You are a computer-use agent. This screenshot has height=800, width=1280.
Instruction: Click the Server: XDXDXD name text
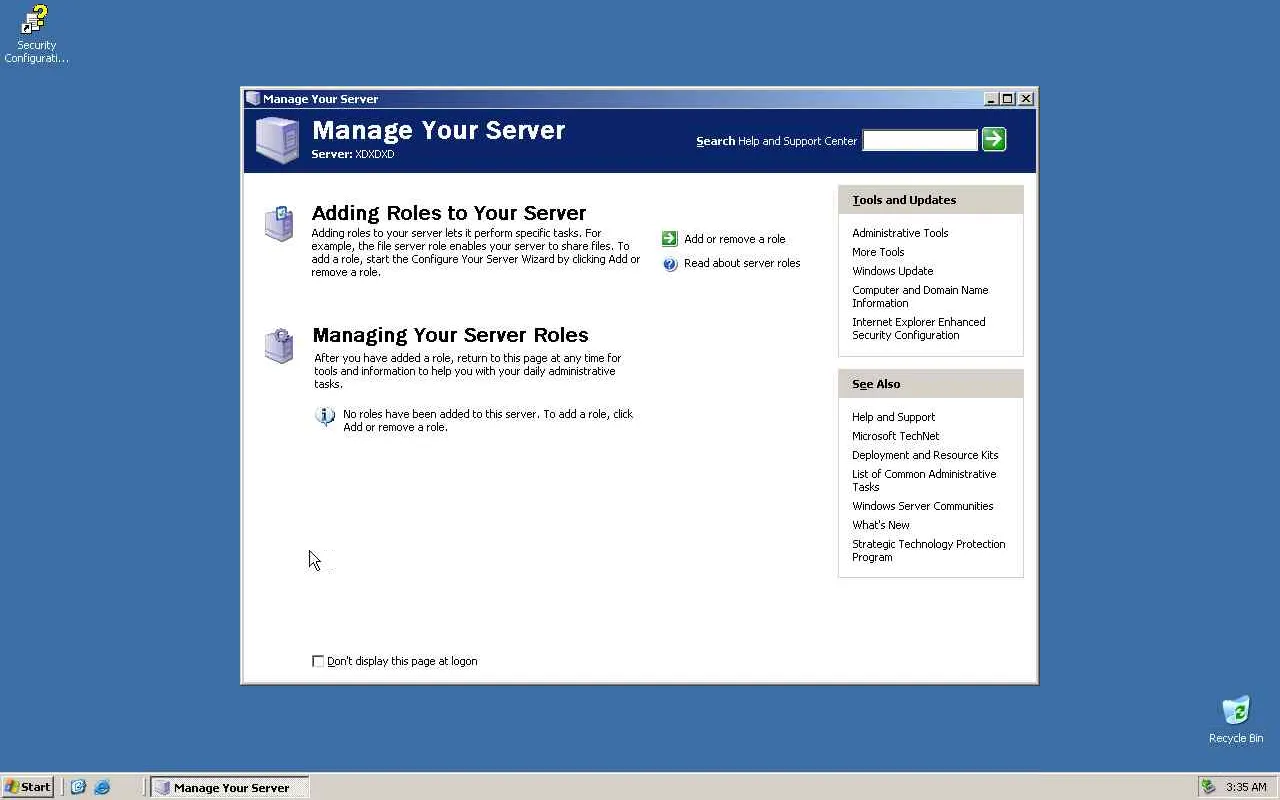pos(352,155)
